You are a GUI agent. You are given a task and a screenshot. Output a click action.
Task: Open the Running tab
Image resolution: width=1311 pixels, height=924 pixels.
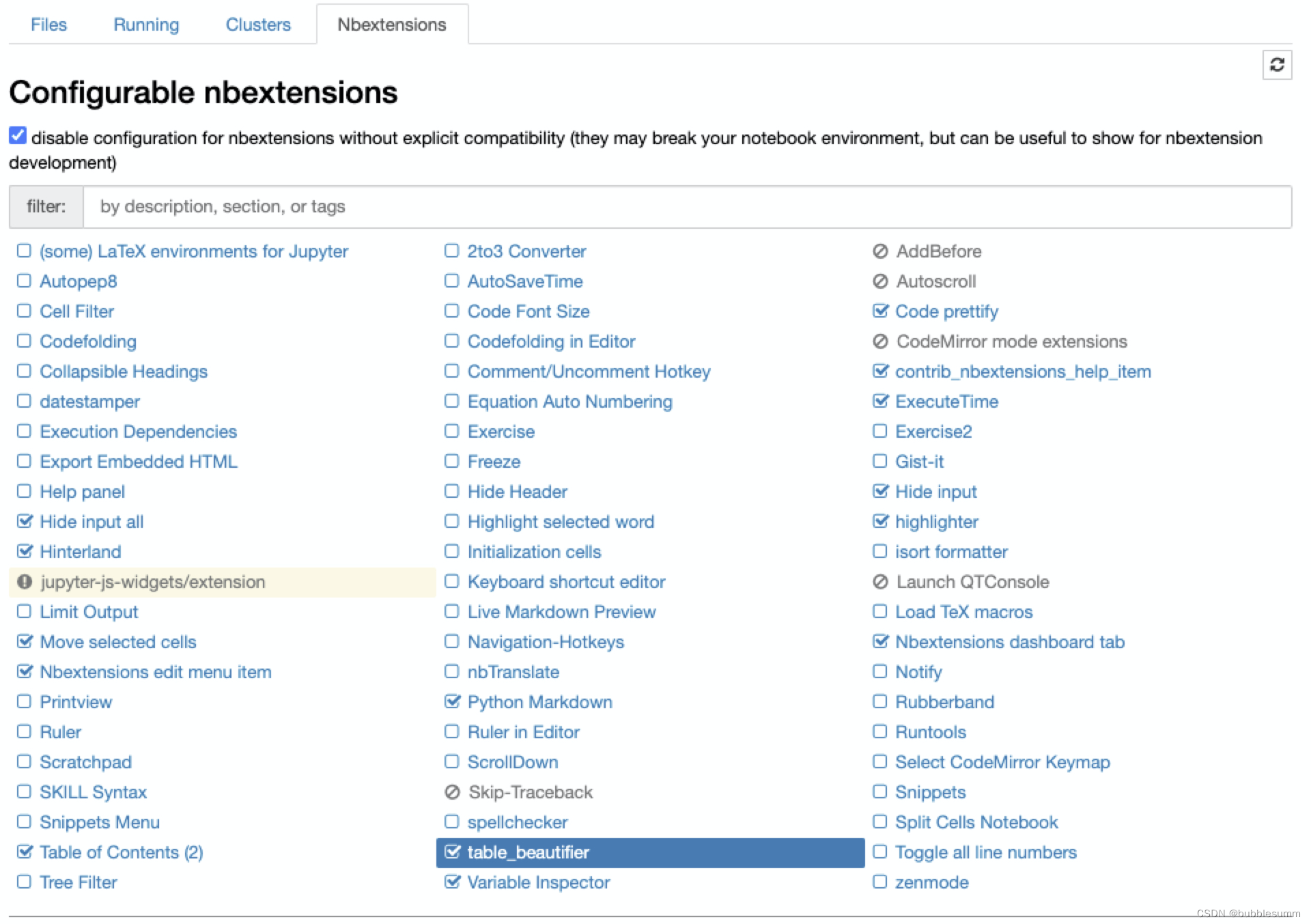(x=146, y=25)
